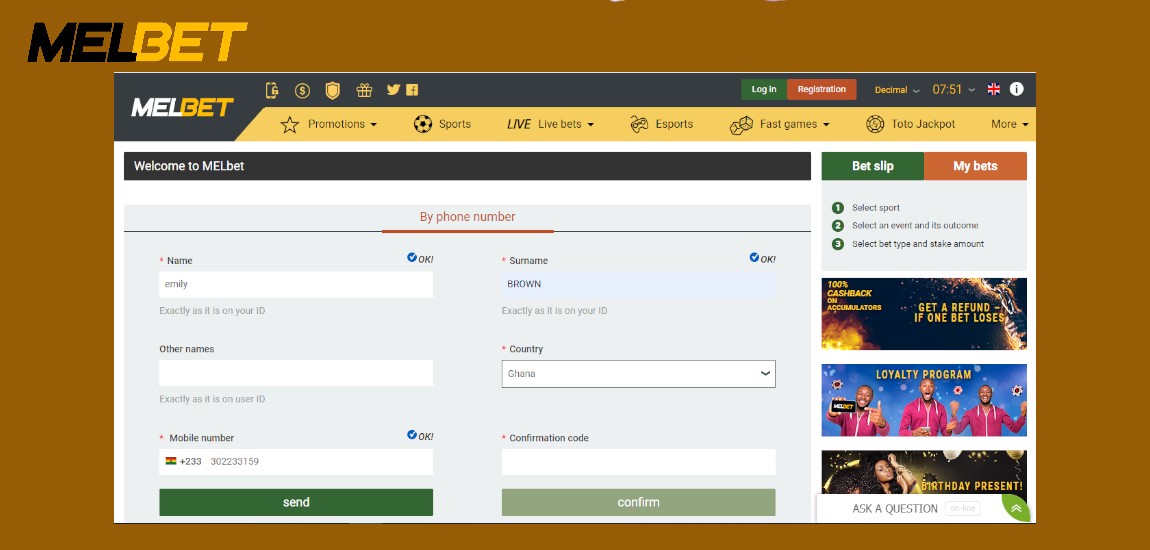The image size is (1150, 550).
Task: Open the Ghana flag +233 country code selector
Action: [183, 462]
